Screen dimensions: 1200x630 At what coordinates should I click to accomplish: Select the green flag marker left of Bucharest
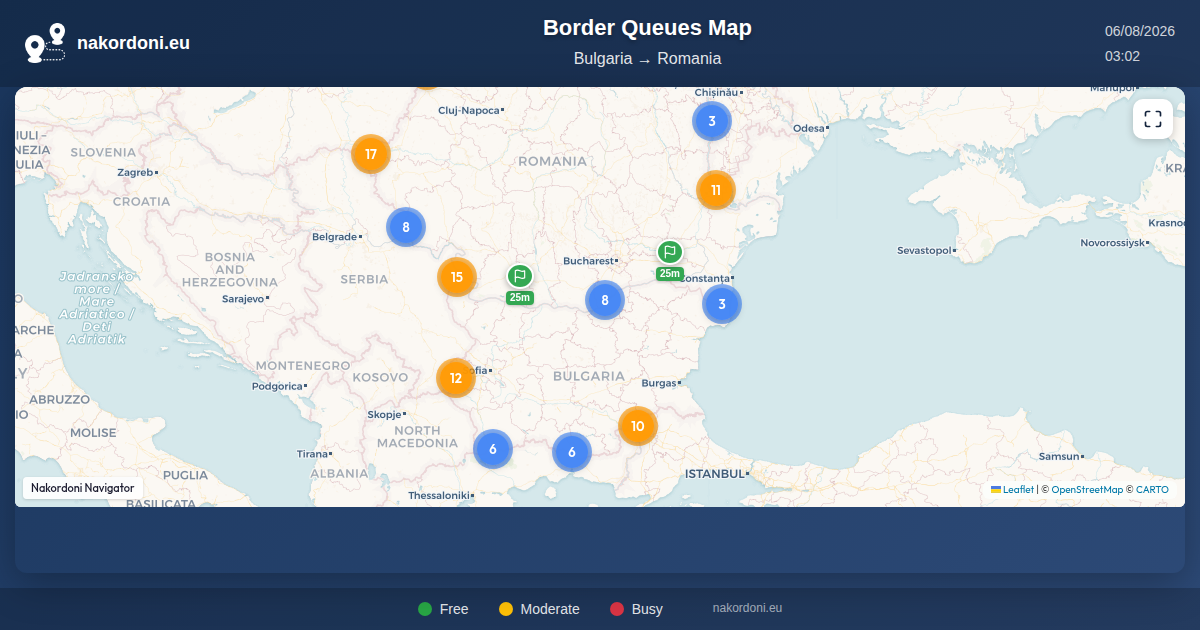(x=519, y=276)
